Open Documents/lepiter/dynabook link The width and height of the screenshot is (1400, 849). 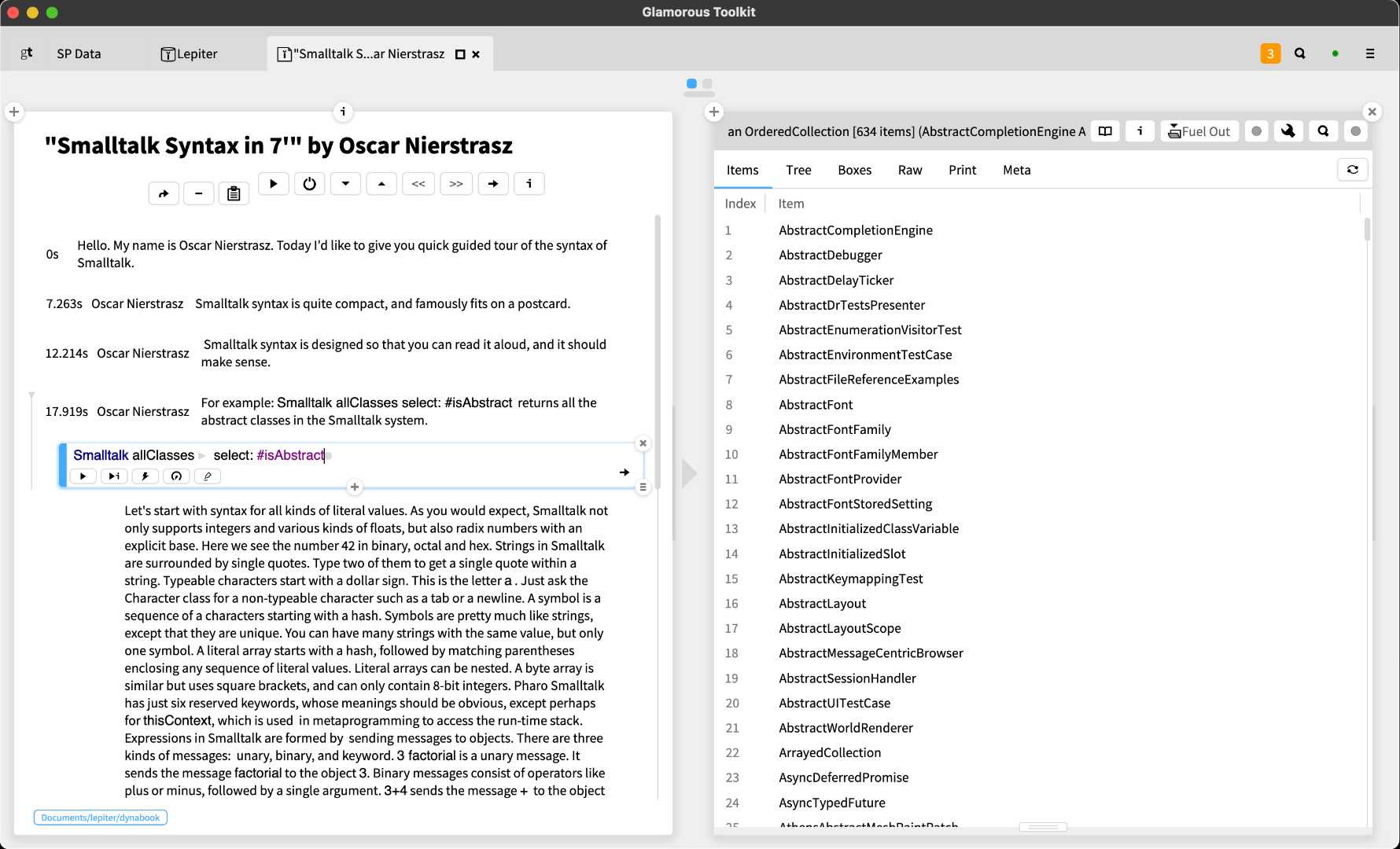(x=101, y=818)
